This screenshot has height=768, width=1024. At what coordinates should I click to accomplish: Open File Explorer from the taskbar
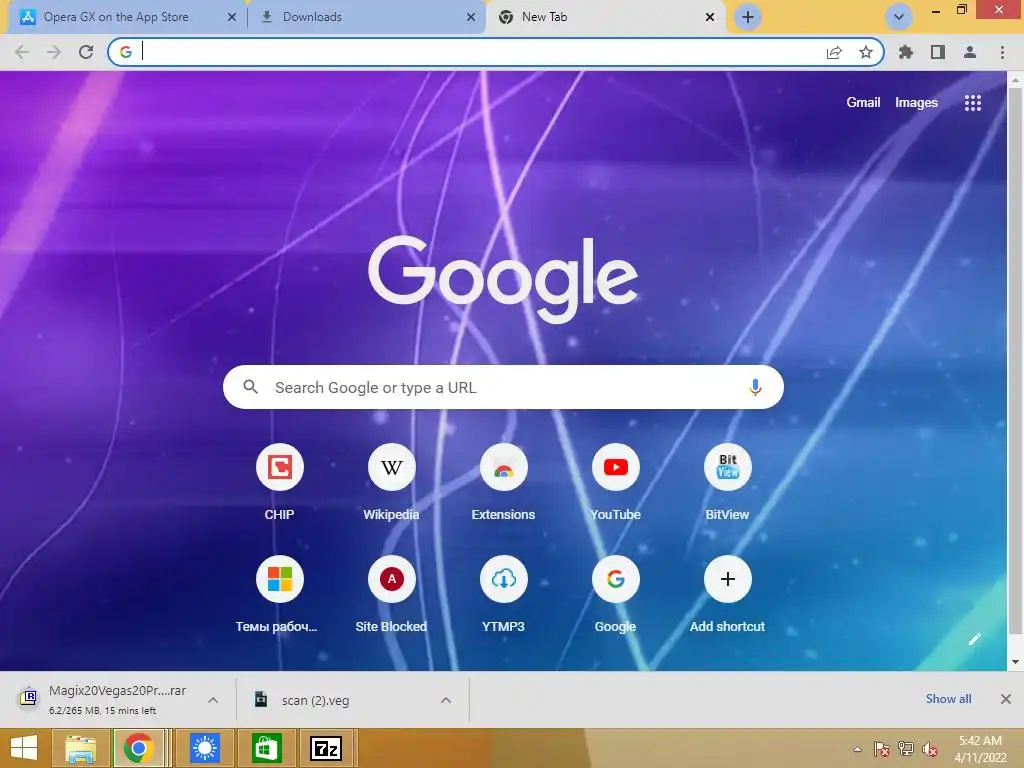click(x=80, y=748)
